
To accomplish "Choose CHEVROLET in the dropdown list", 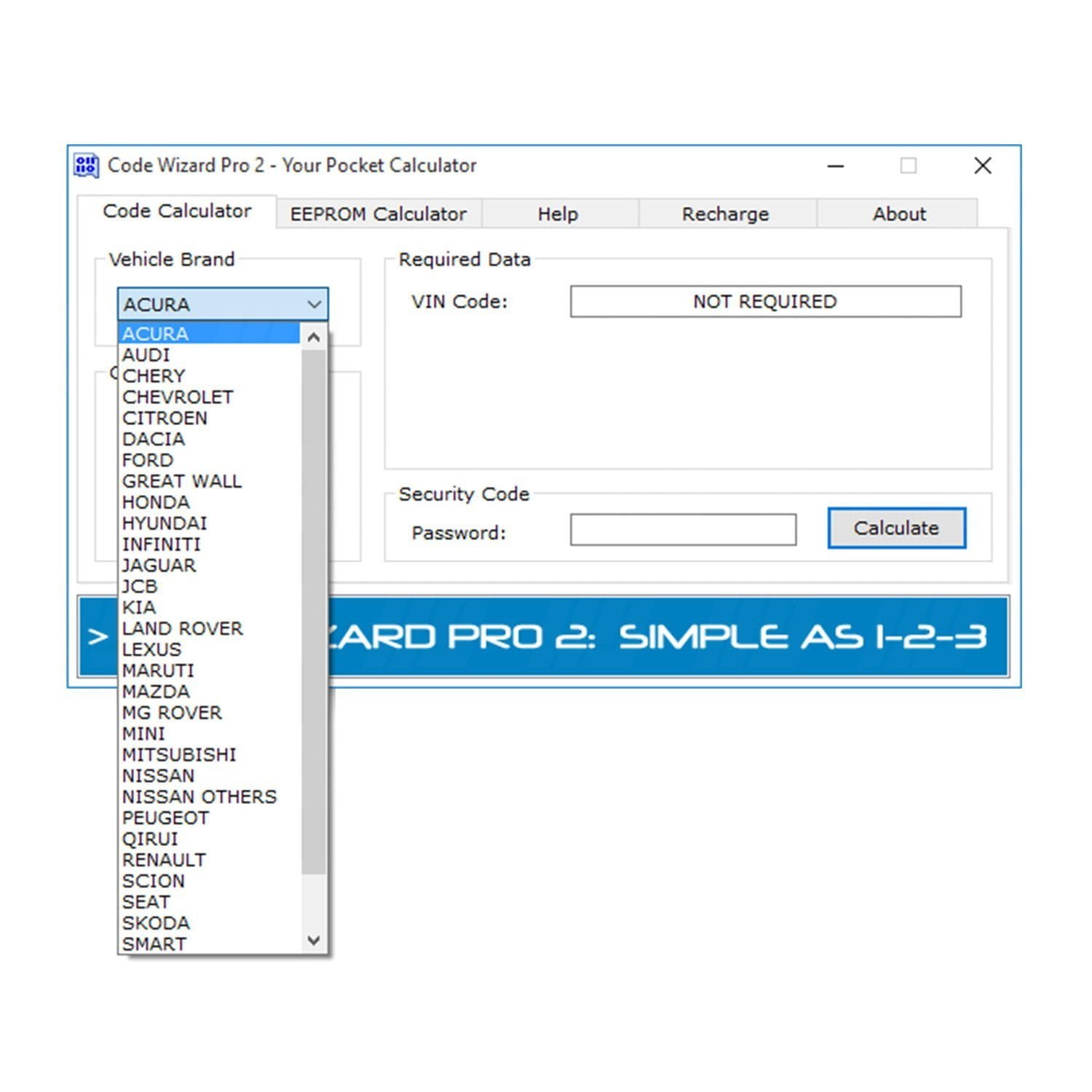I will [178, 397].
